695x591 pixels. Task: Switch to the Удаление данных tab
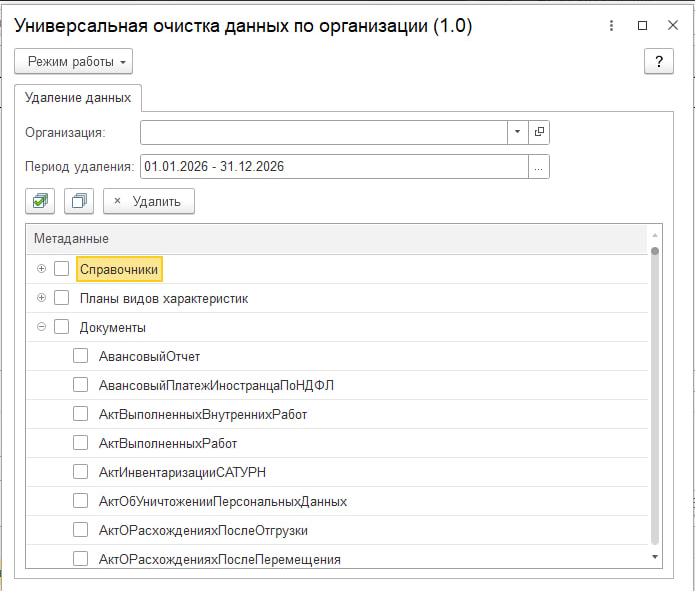[x=78, y=98]
